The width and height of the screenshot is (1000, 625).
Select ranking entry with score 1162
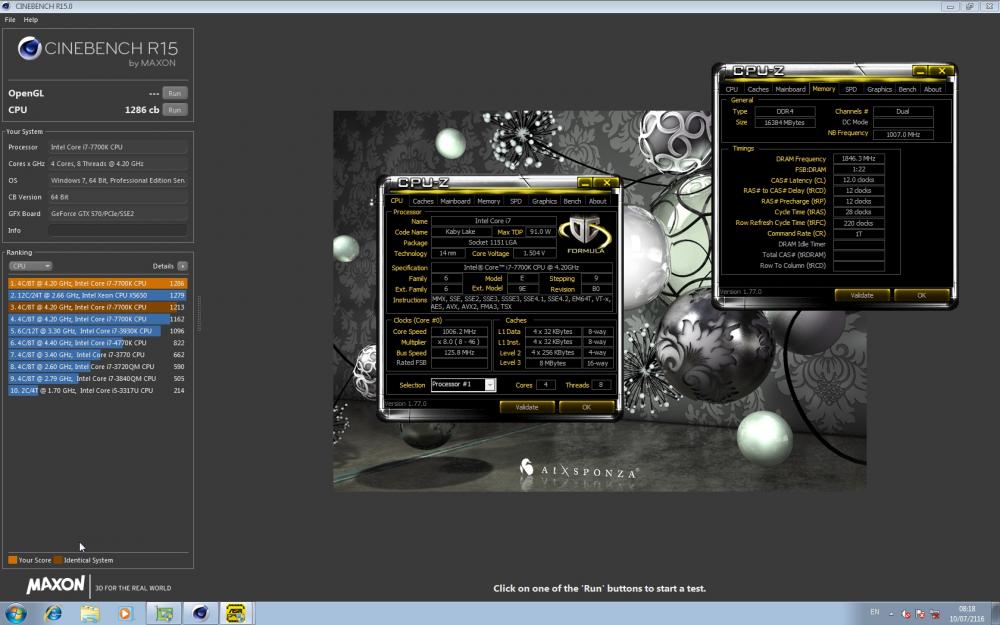(98, 319)
